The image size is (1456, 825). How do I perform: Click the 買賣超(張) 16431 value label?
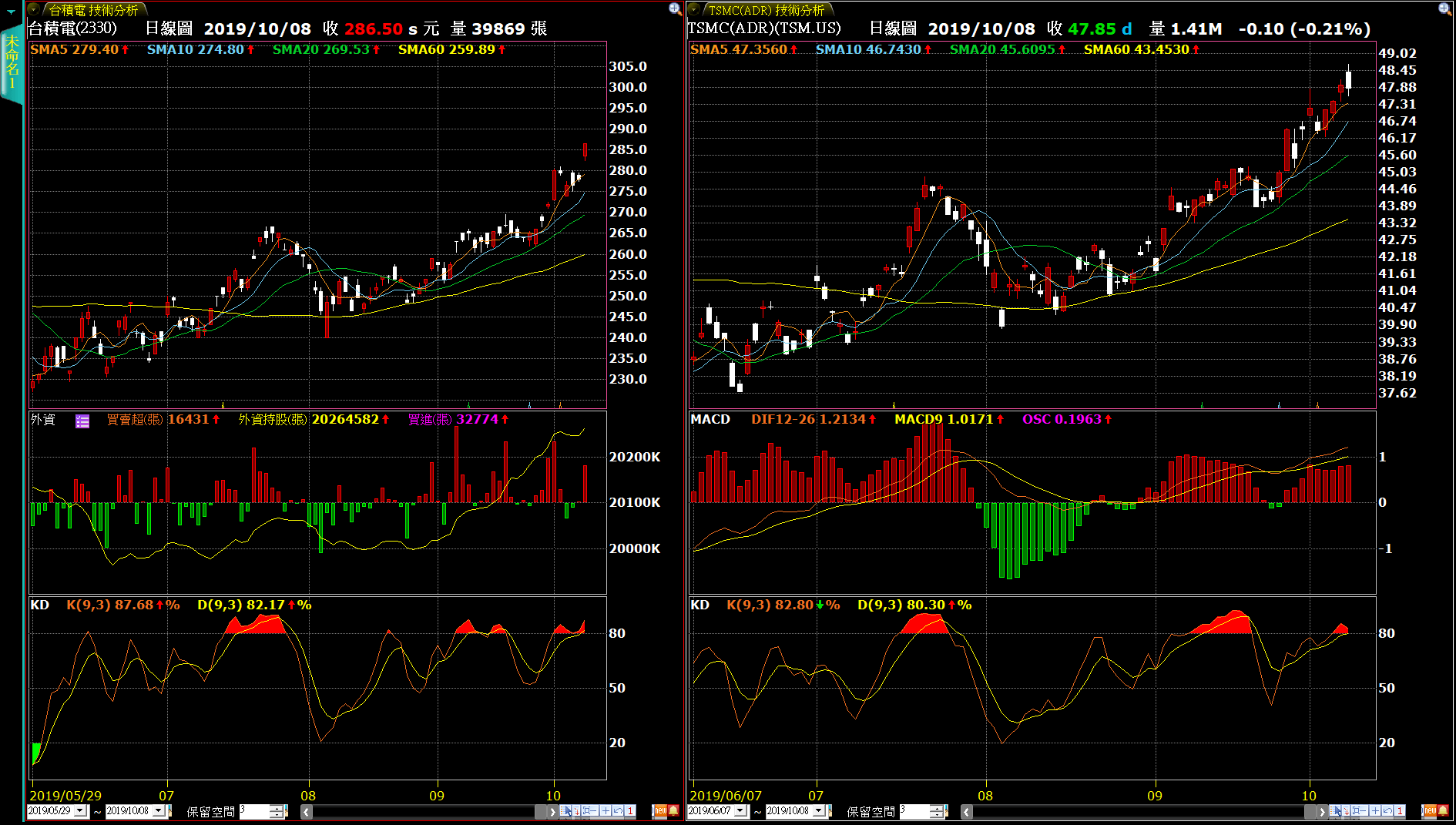click(x=163, y=419)
